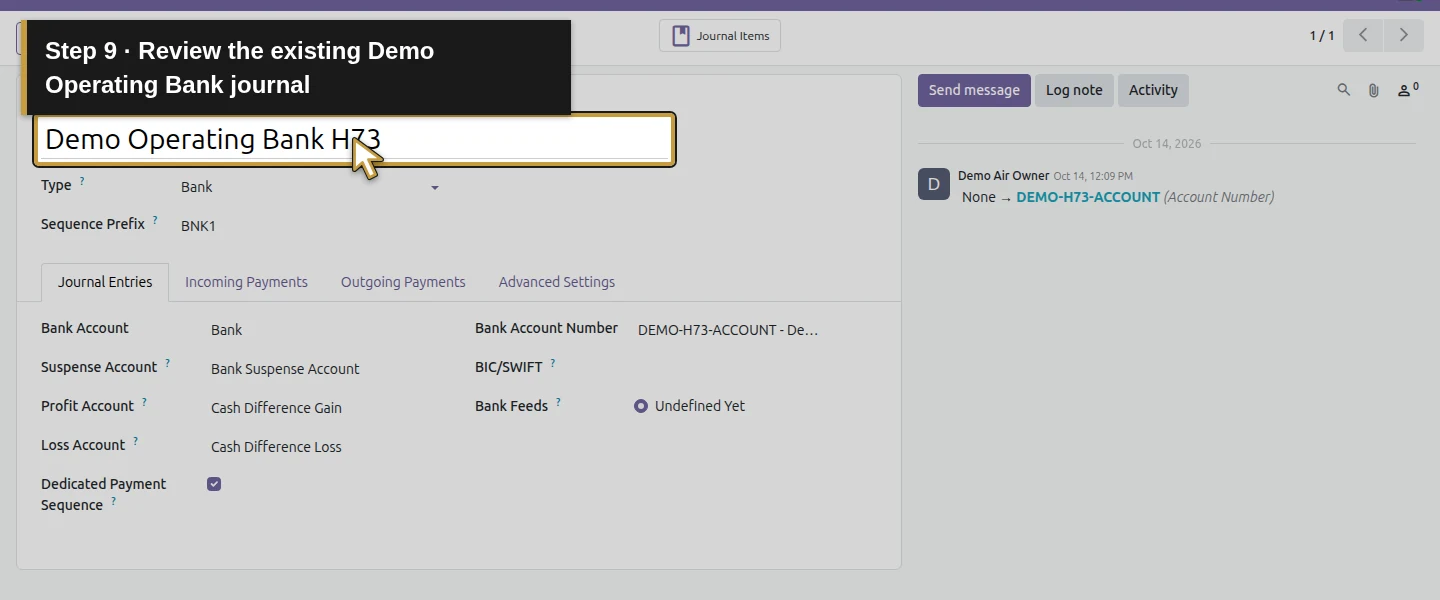Click Demo Air Owner author name
The image size is (1440, 600).
[x=1003, y=176]
